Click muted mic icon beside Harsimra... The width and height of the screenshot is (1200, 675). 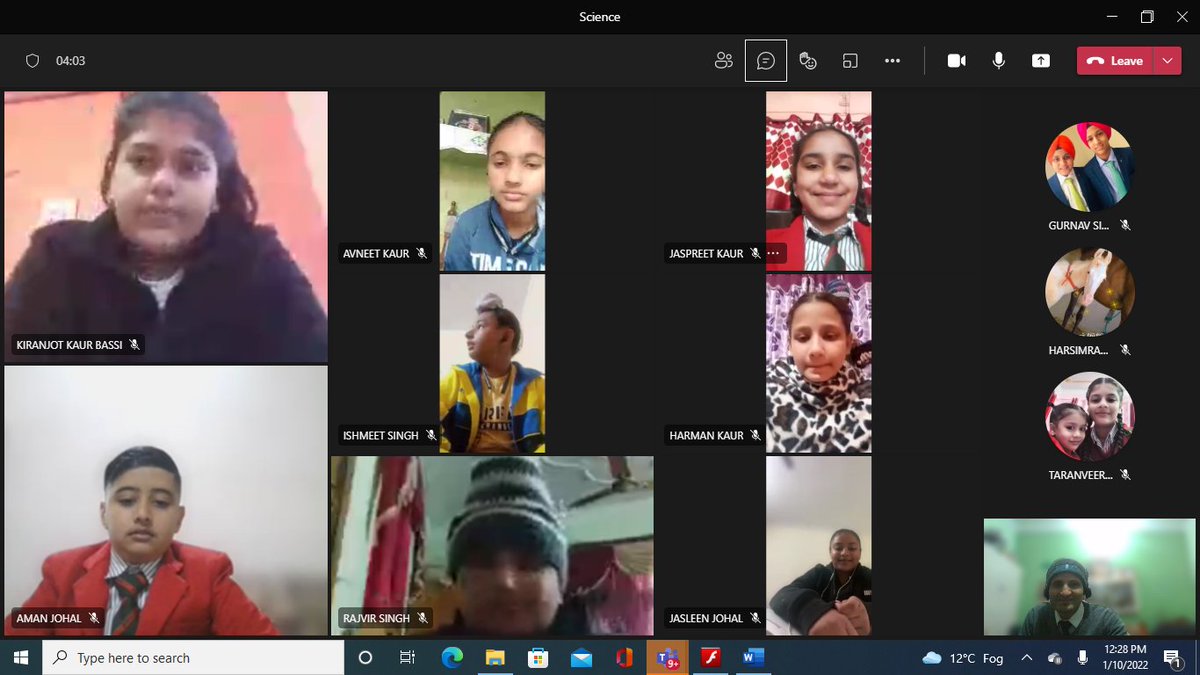coord(1125,350)
